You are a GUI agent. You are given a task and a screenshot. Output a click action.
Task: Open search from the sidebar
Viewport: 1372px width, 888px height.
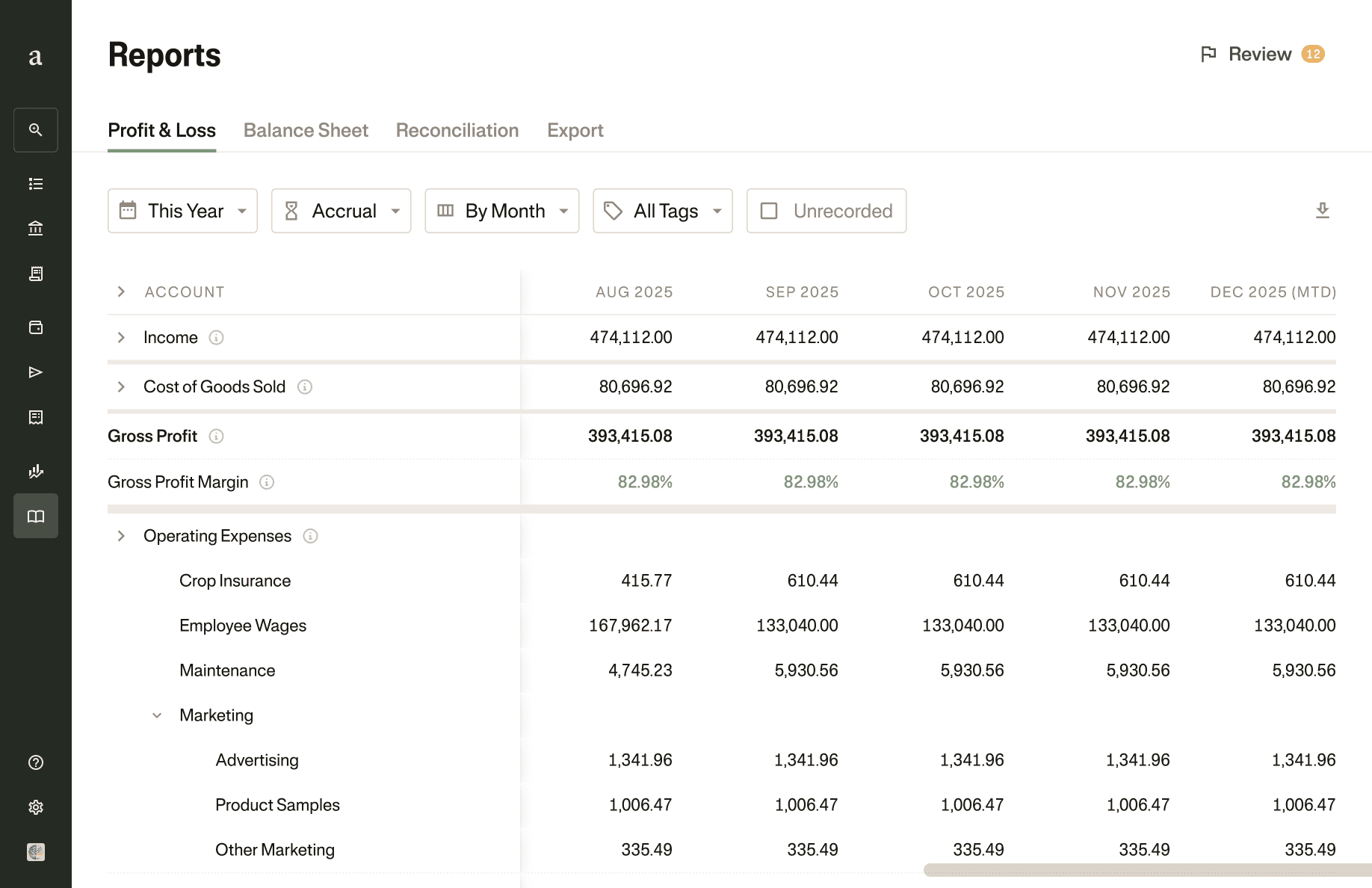pyautogui.click(x=35, y=129)
